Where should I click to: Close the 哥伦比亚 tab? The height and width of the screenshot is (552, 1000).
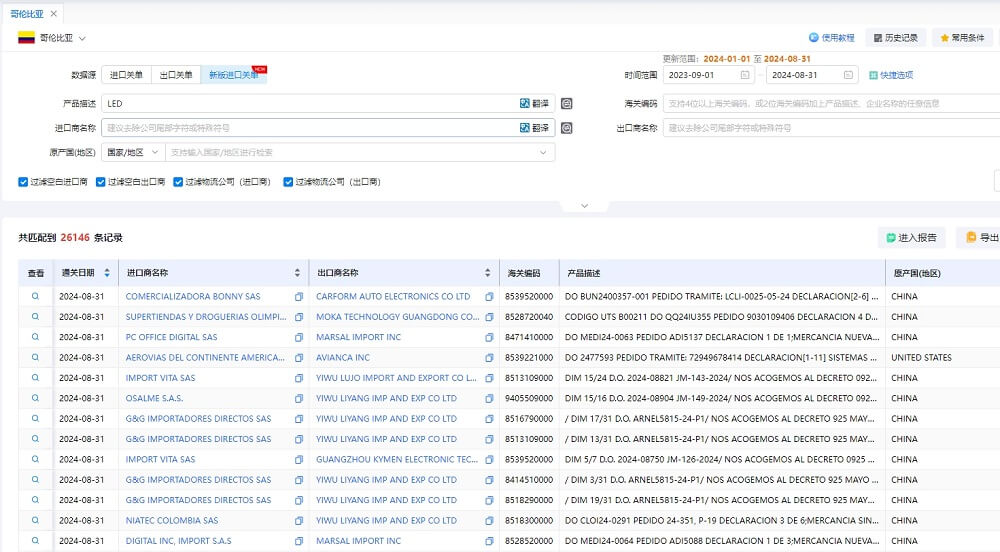pyautogui.click(x=54, y=13)
